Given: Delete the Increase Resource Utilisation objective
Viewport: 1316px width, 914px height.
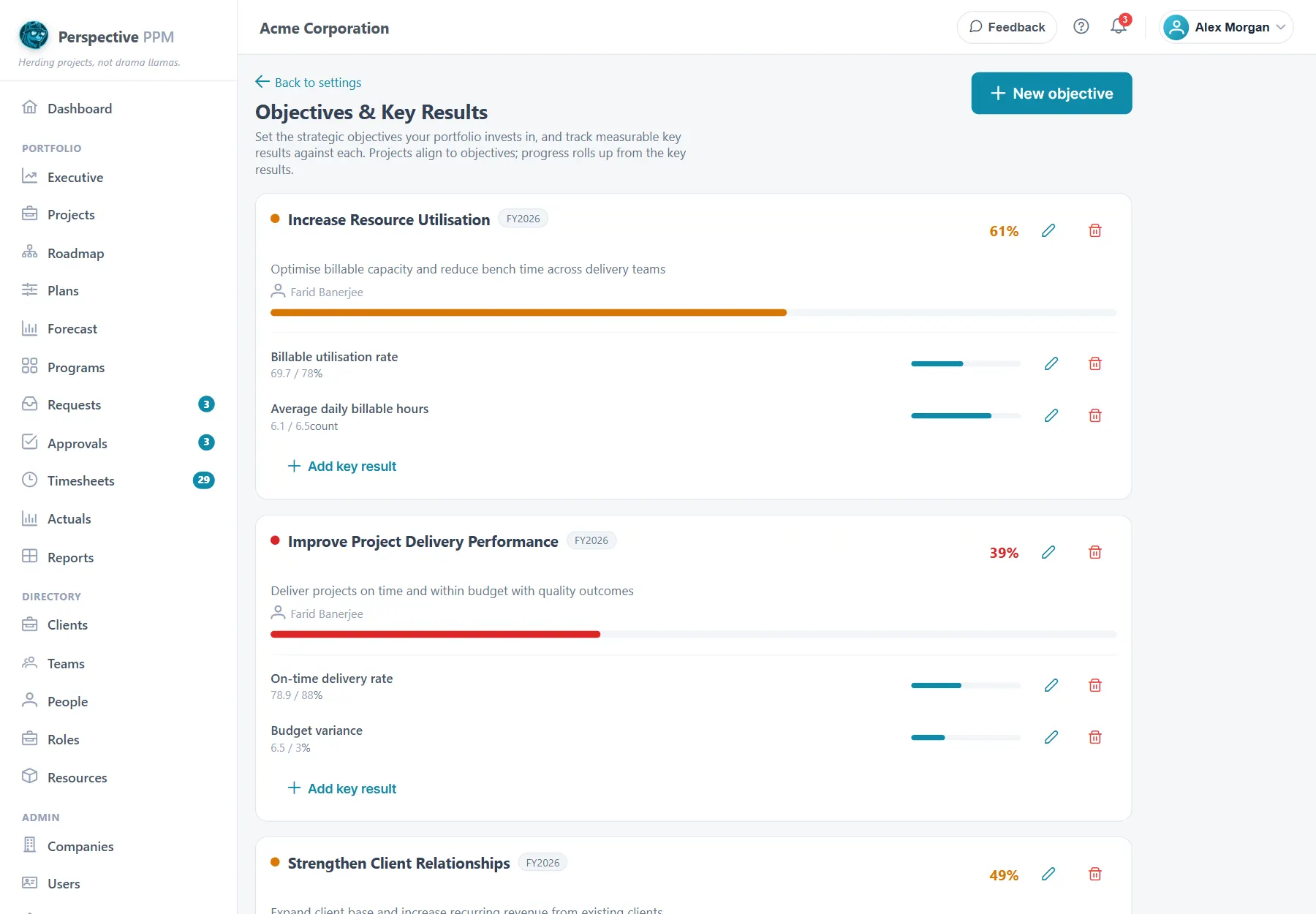Looking at the screenshot, I should click(1095, 231).
